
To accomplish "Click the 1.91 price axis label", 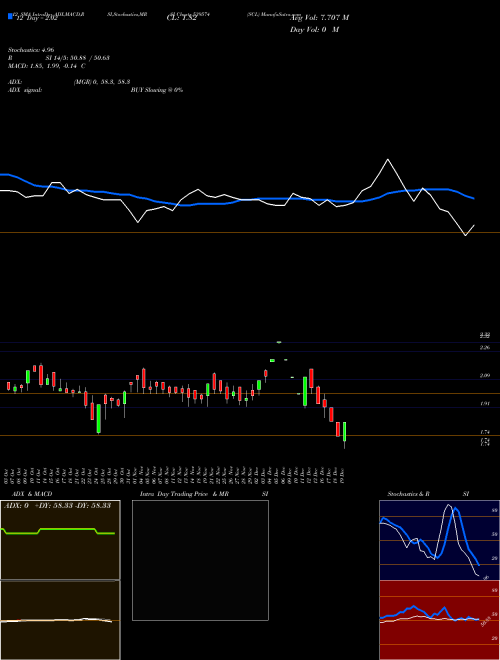I will click(485, 404).
